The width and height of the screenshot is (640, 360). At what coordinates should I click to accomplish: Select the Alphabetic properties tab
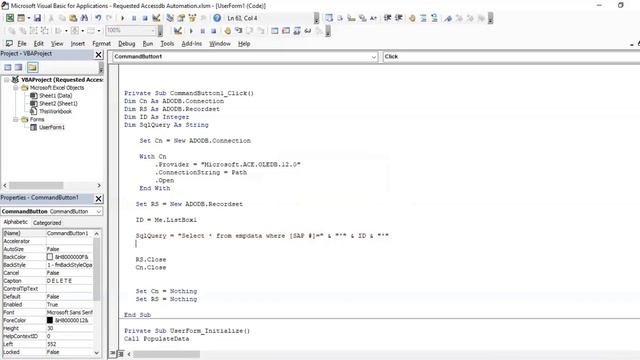tap(16, 222)
